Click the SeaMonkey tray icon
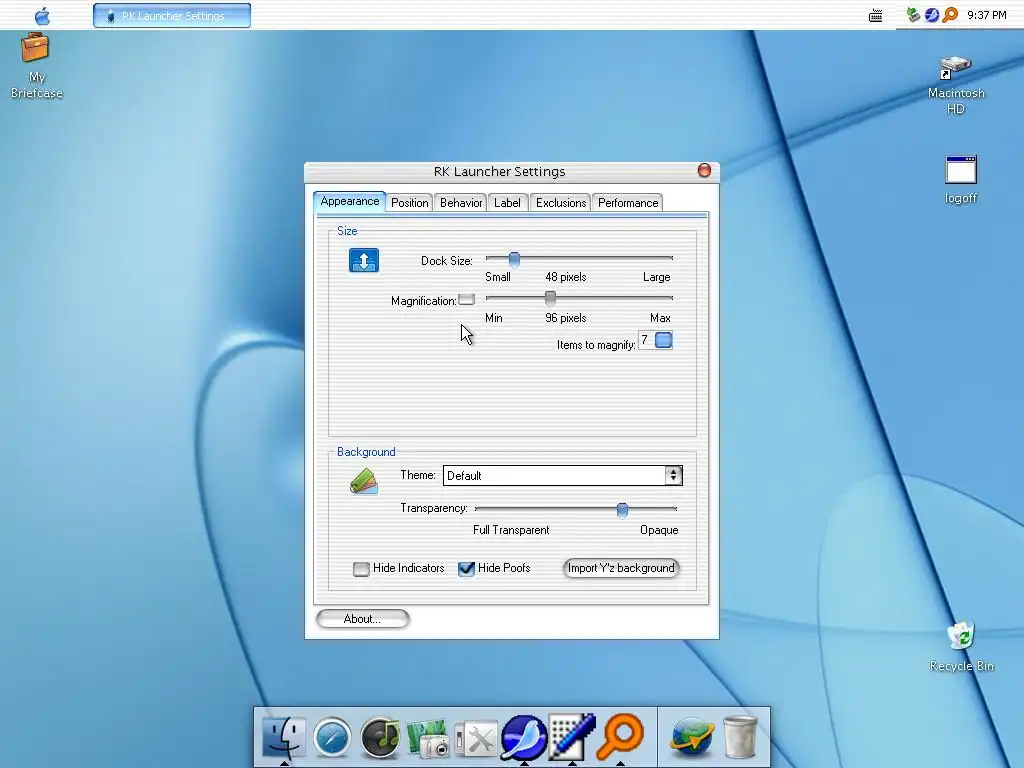This screenshot has width=1024, height=768. tap(932, 14)
